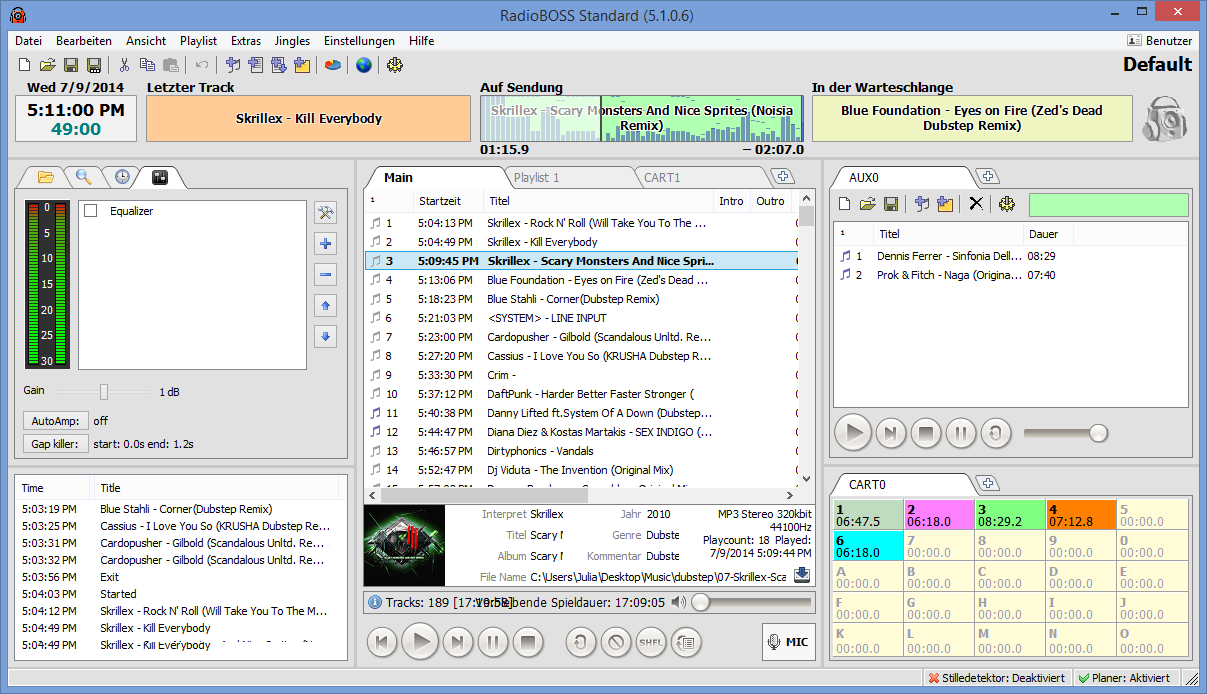Open equalizer effect settings tools icon
1207x694 pixels.
pos(325,212)
